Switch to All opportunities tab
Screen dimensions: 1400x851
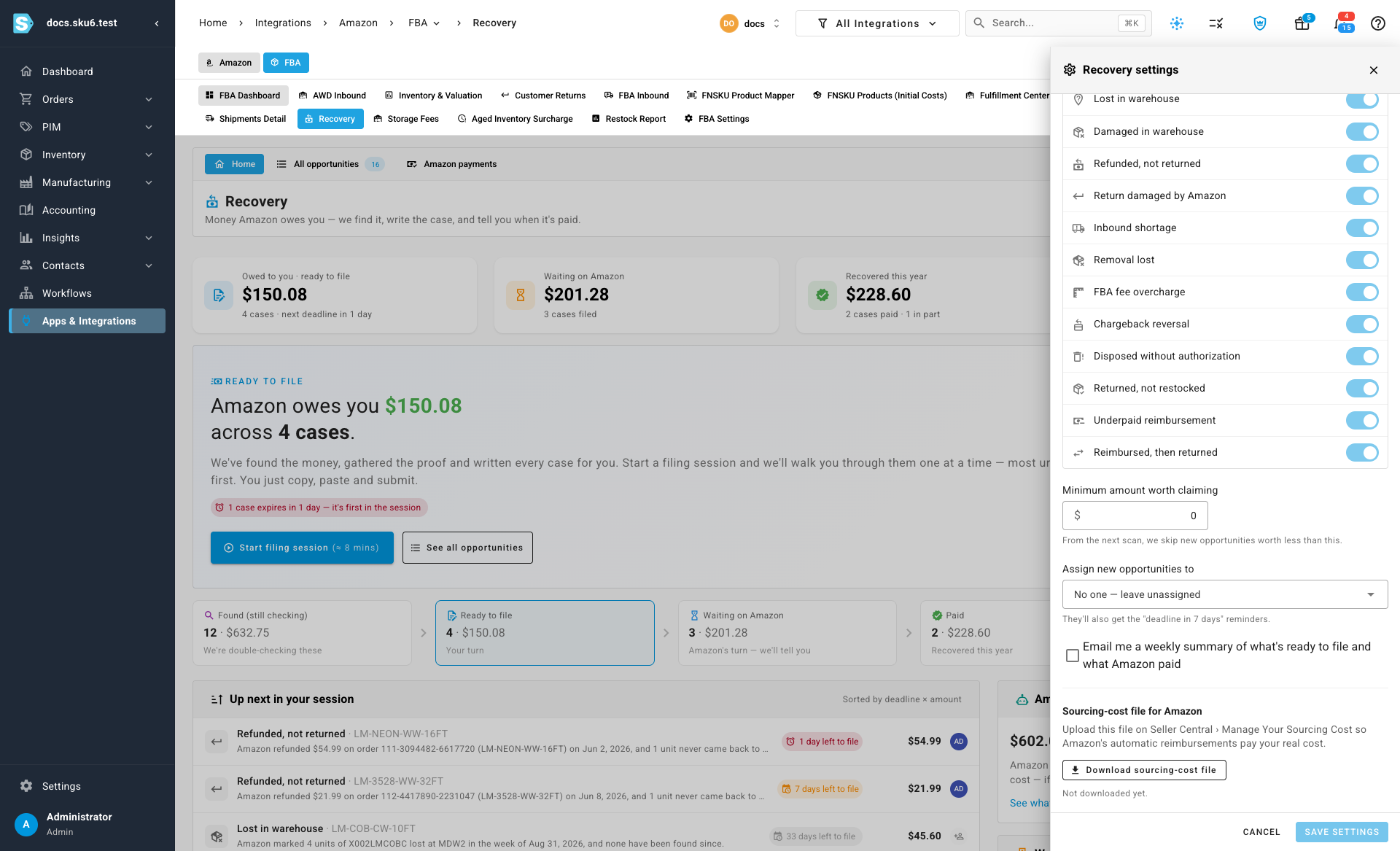coord(330,164)
